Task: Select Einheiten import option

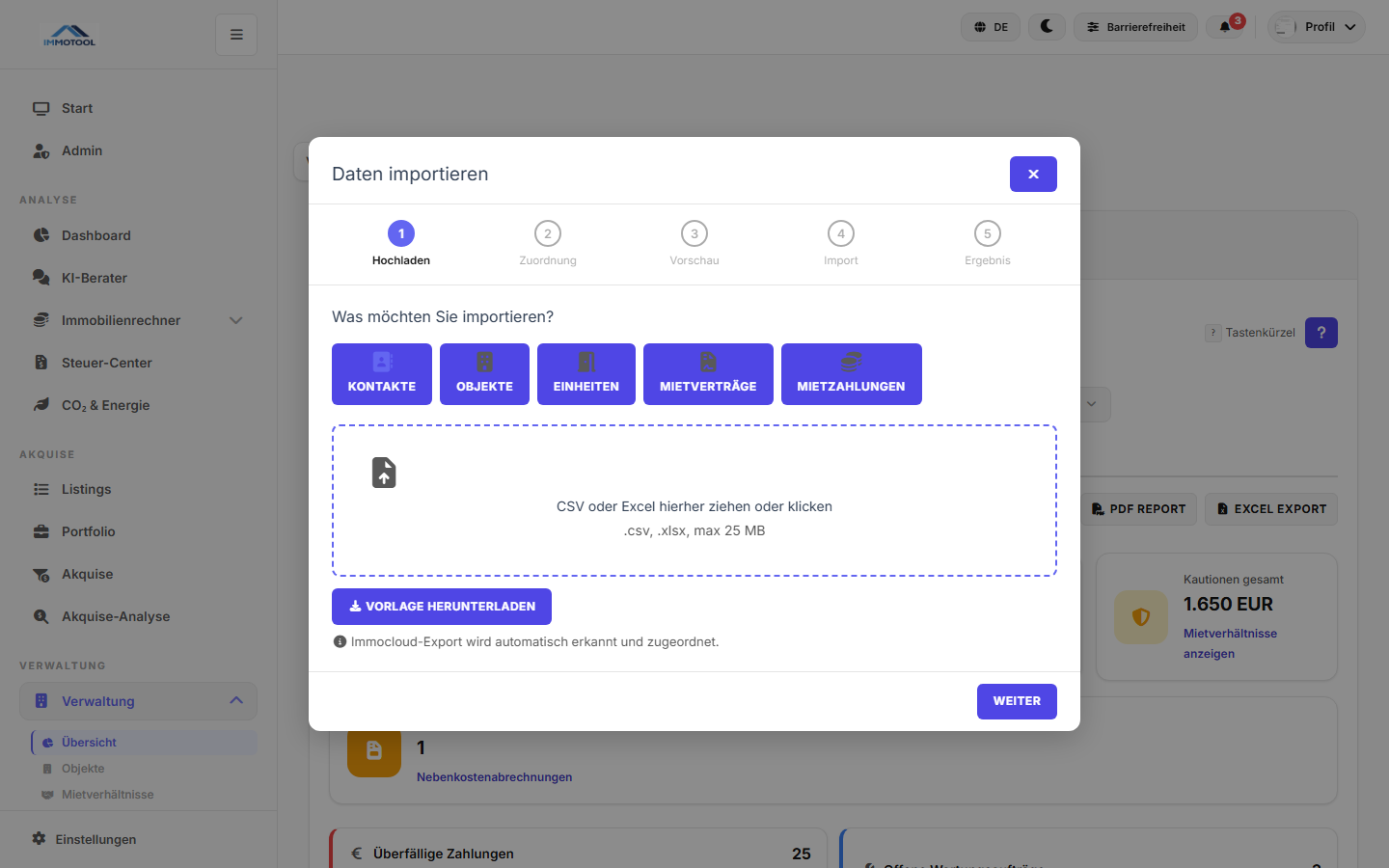Action: (x=586, y=374)
